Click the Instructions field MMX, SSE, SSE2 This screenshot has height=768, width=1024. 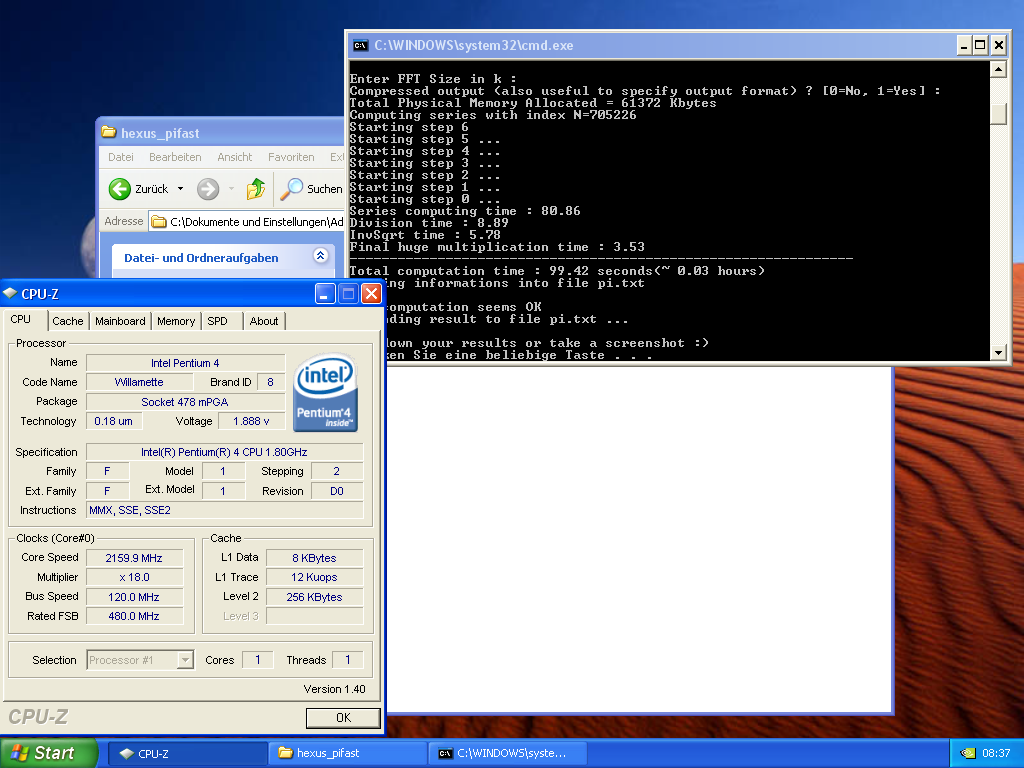coord(224,510)
